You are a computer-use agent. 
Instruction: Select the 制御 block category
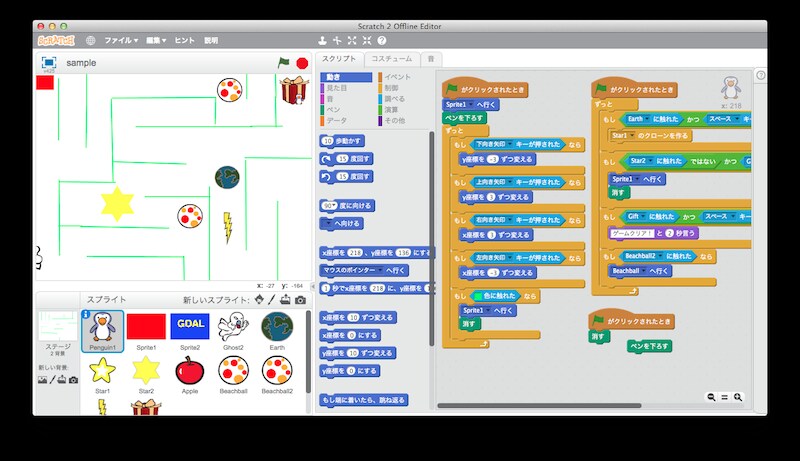[390, 87]
